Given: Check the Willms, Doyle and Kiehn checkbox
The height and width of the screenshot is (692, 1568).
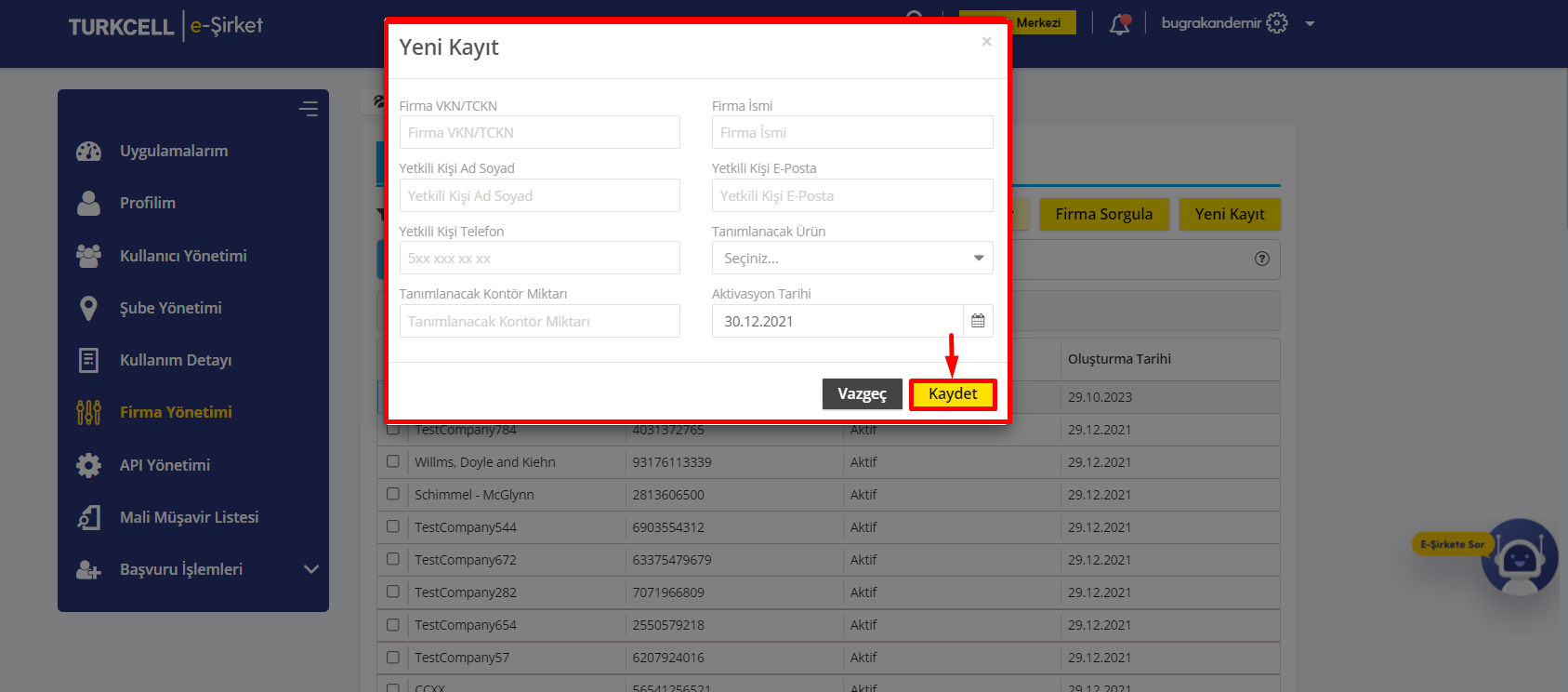Looking at the screenshot, I should pyautogui.click(x=393, y=461).
